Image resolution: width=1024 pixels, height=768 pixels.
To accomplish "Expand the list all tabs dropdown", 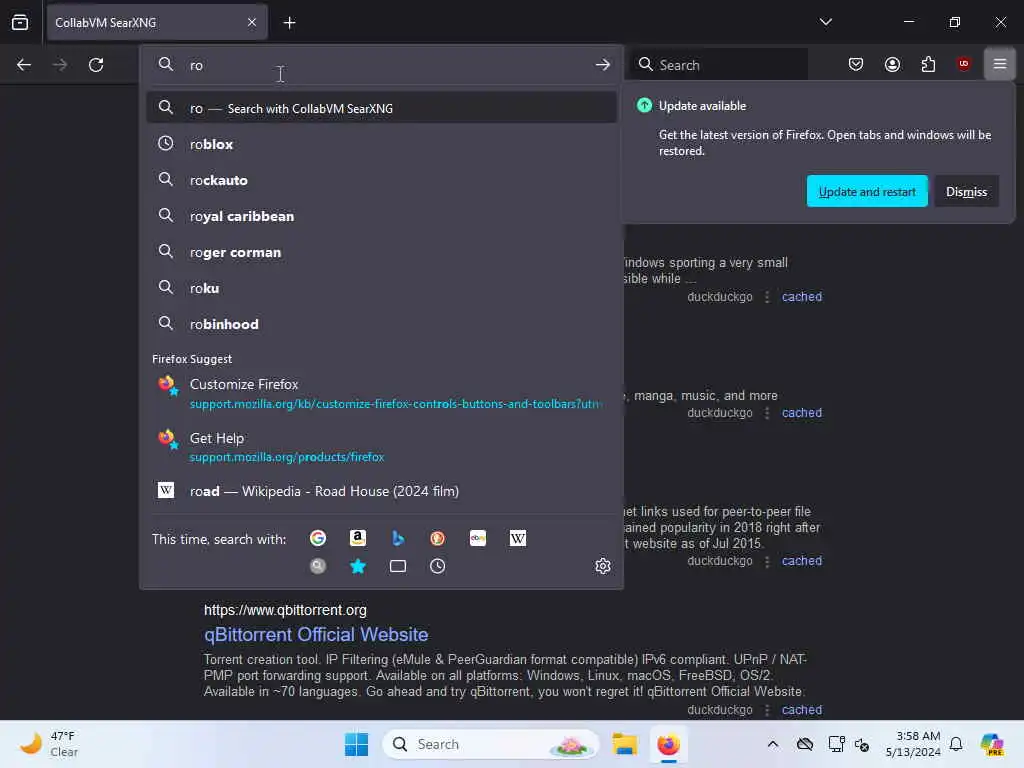I will (x=826, y=22).
